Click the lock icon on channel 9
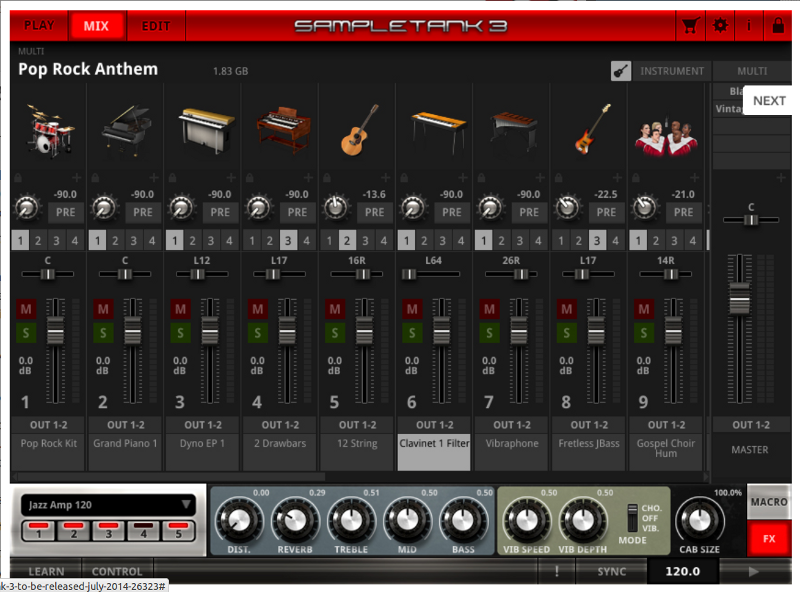 636,178
